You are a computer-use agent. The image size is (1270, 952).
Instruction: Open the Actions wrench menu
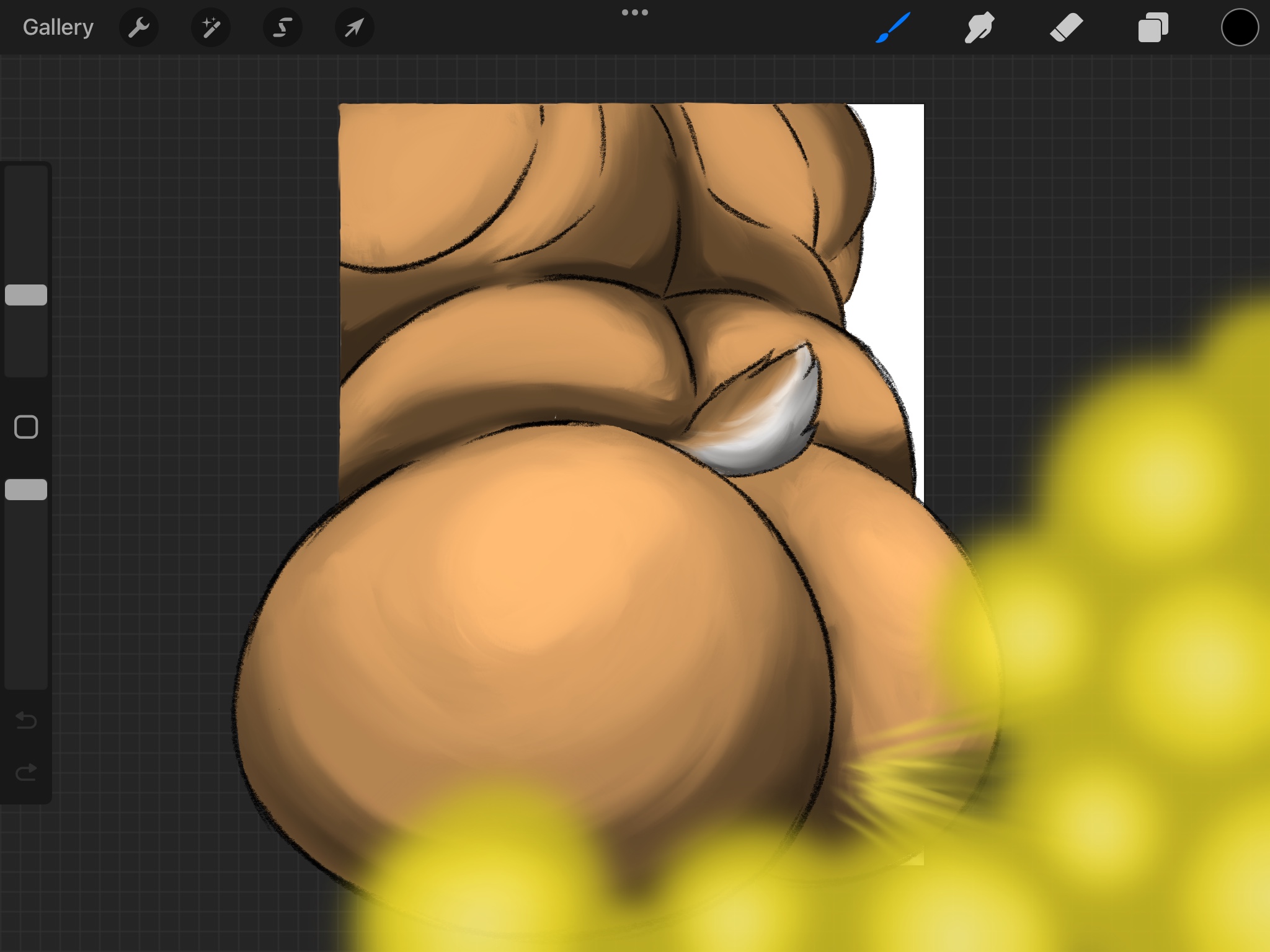pos(139,27)
